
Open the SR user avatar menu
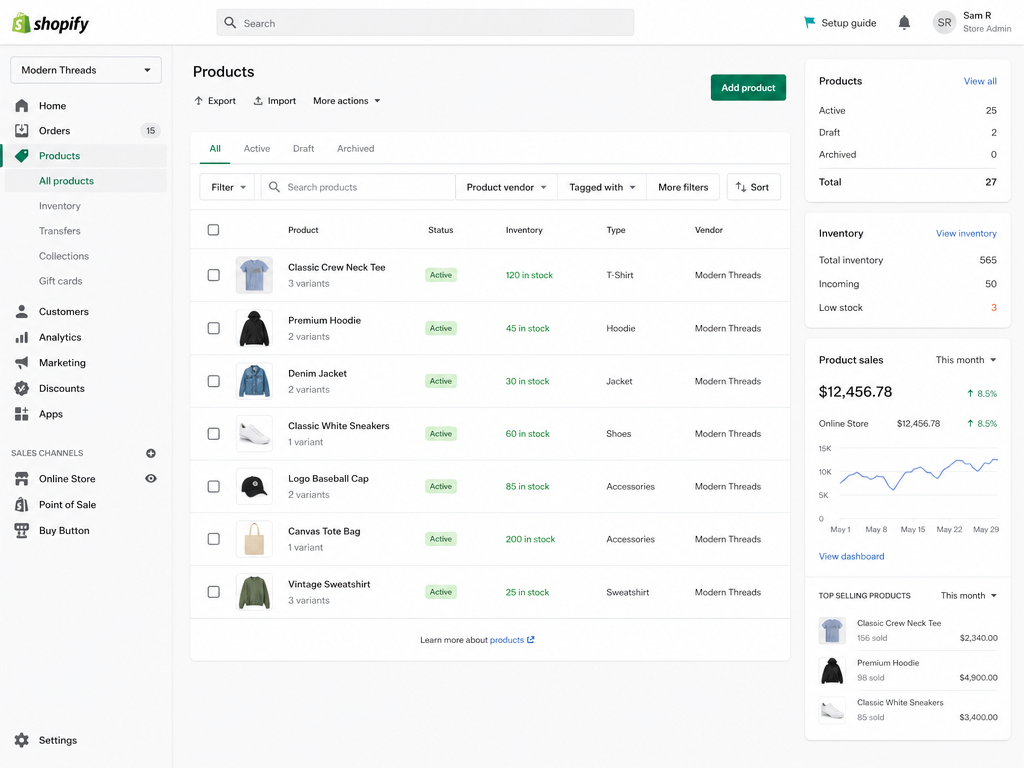[x=944, y=22]
